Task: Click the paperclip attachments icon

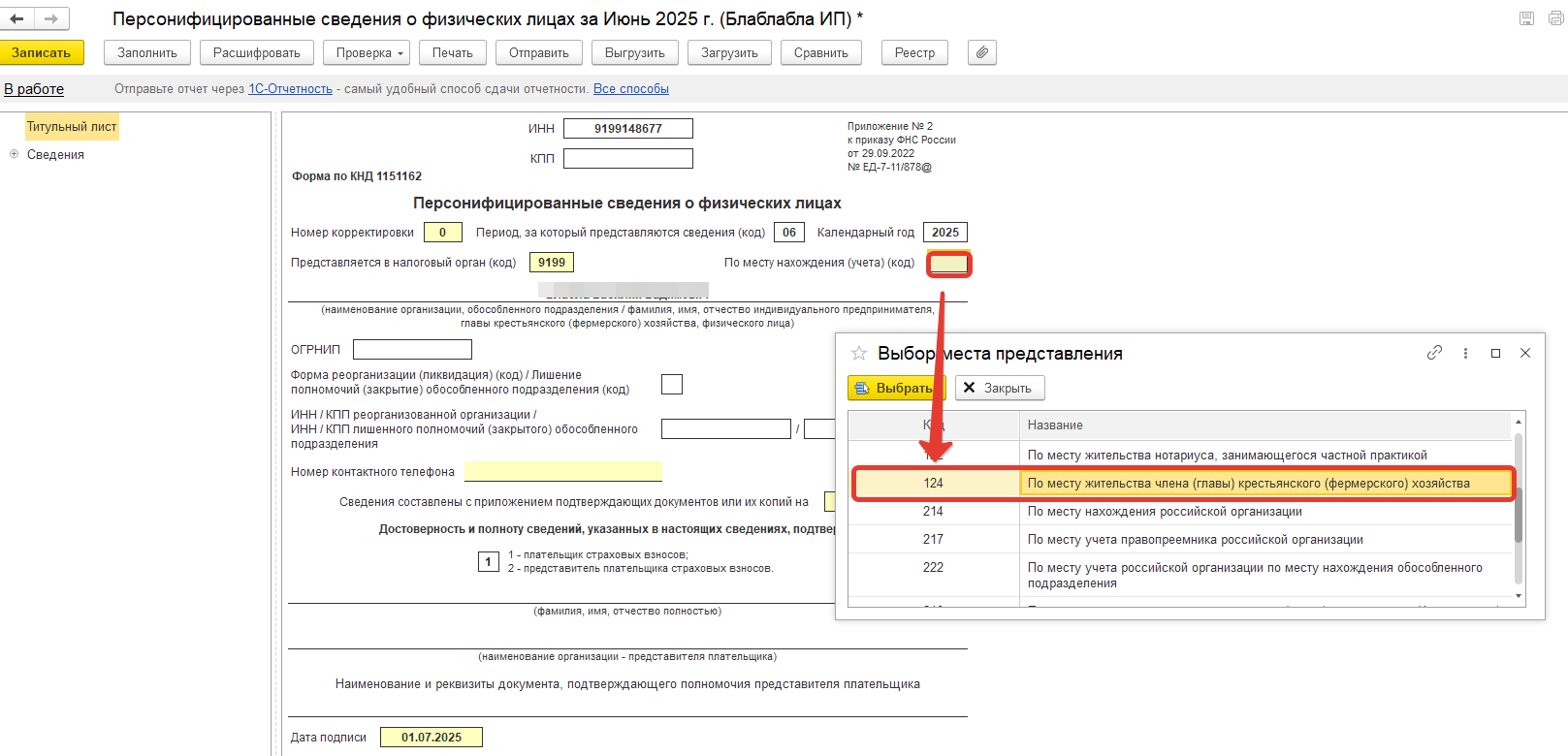Action: click(981, 52)
